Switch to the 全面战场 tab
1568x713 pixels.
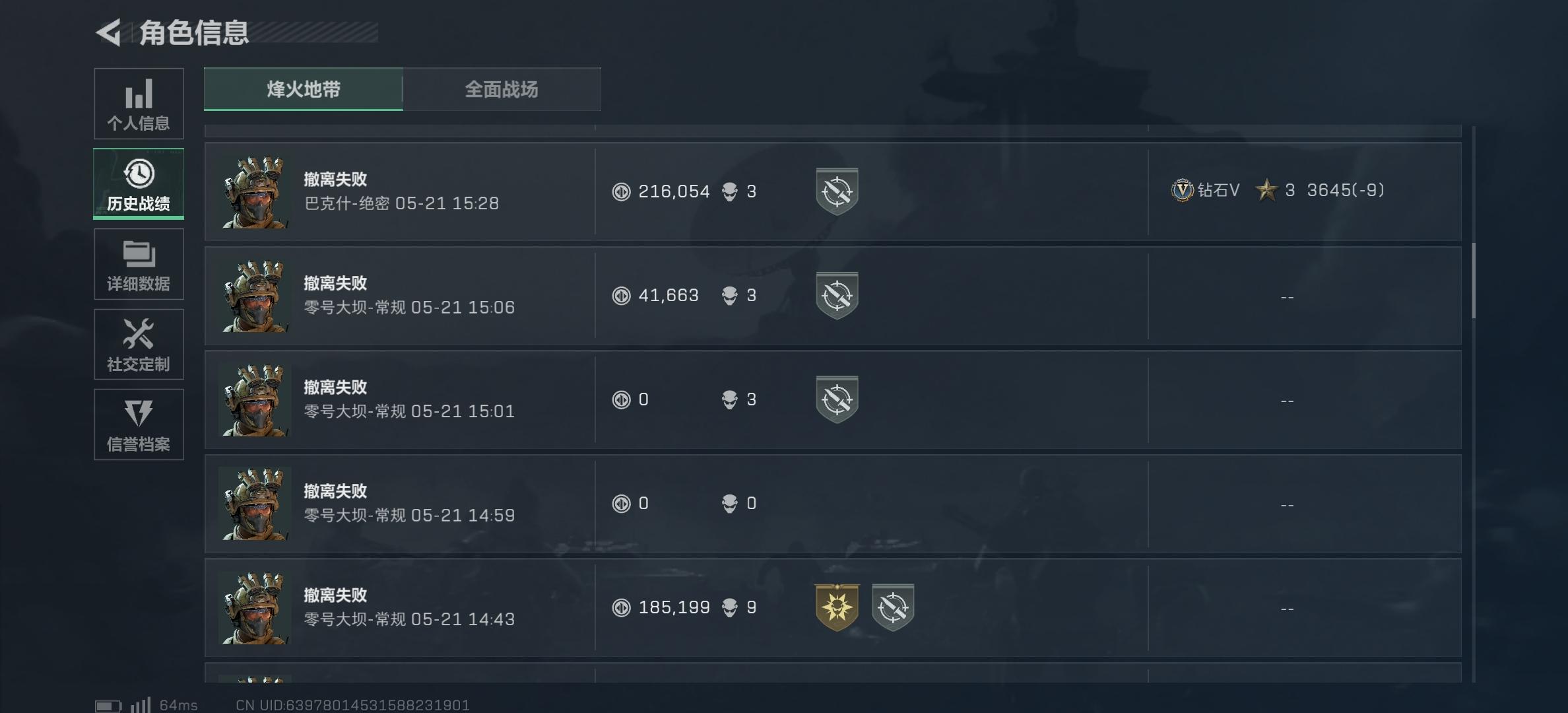point(502,89)
